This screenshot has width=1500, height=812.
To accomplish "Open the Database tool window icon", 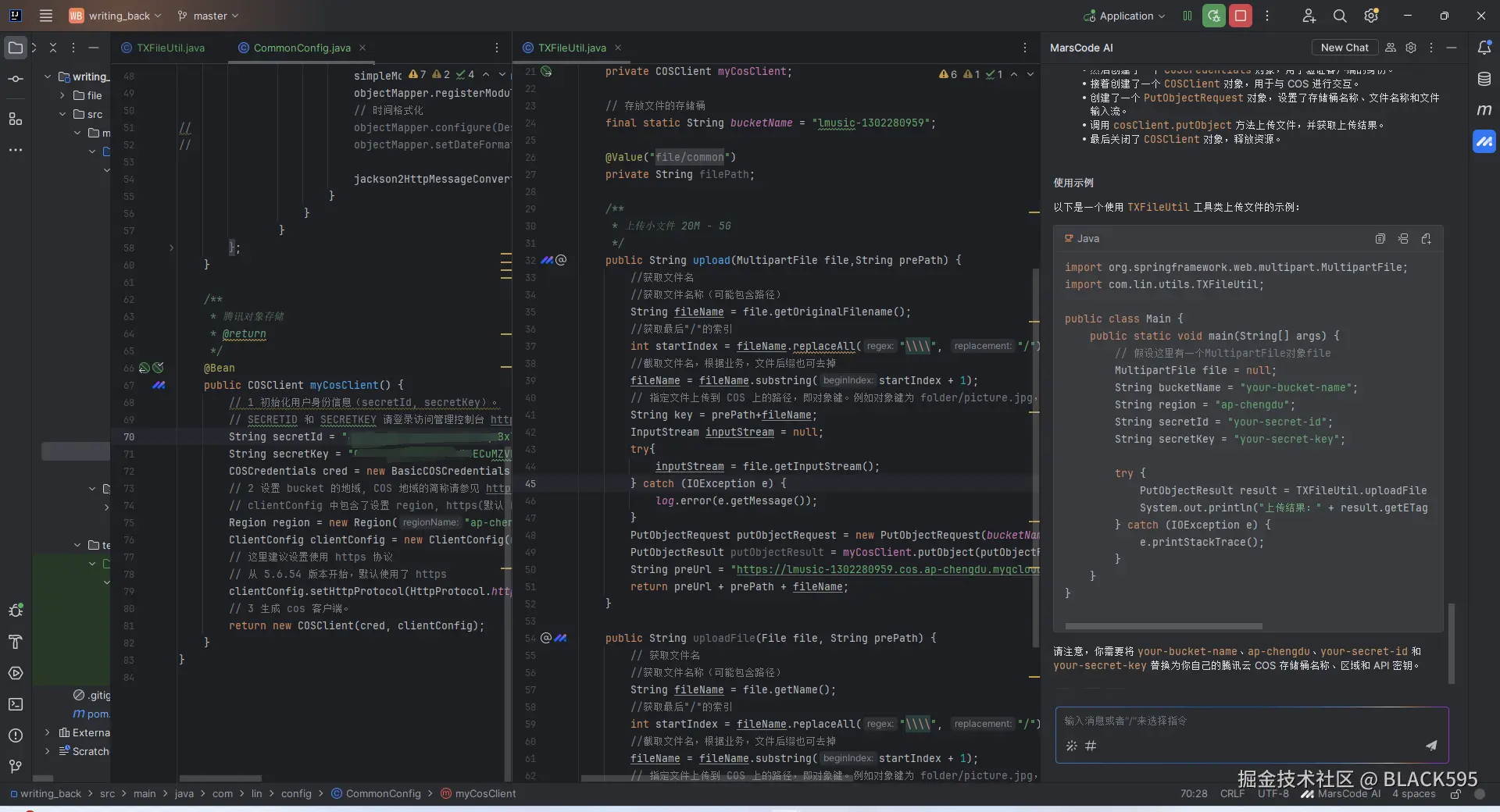I will 1484,79.
